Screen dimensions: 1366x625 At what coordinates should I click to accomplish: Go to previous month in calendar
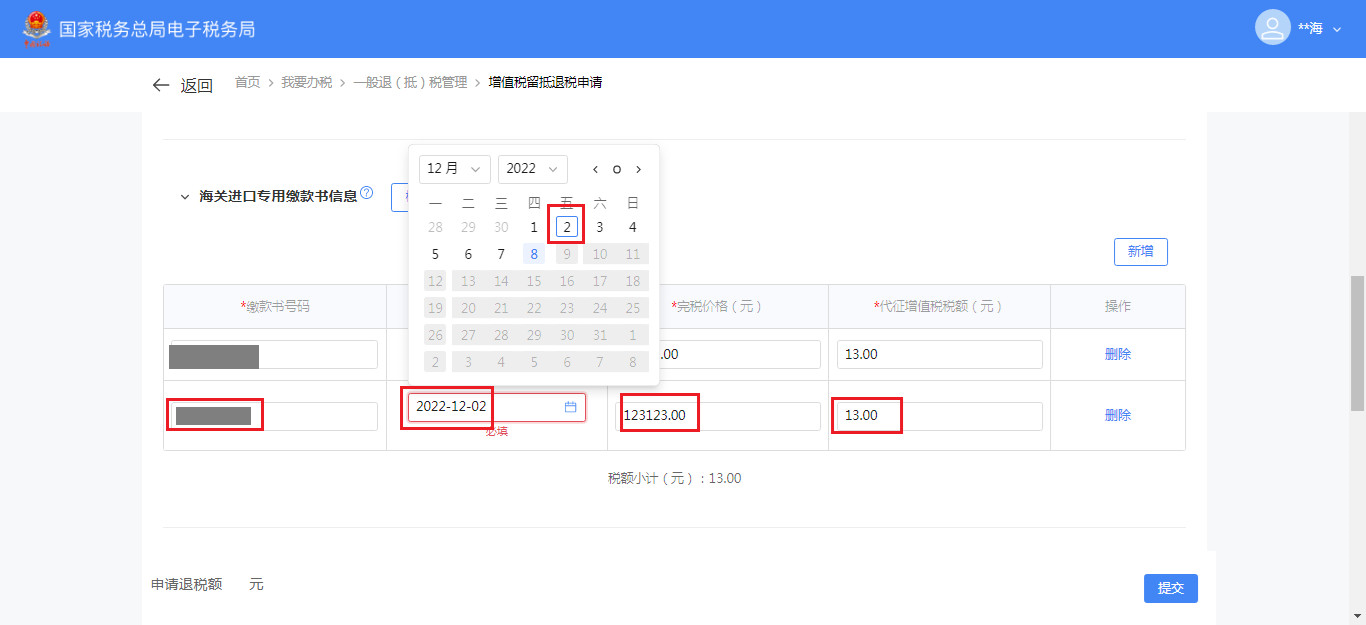[595, 169]
